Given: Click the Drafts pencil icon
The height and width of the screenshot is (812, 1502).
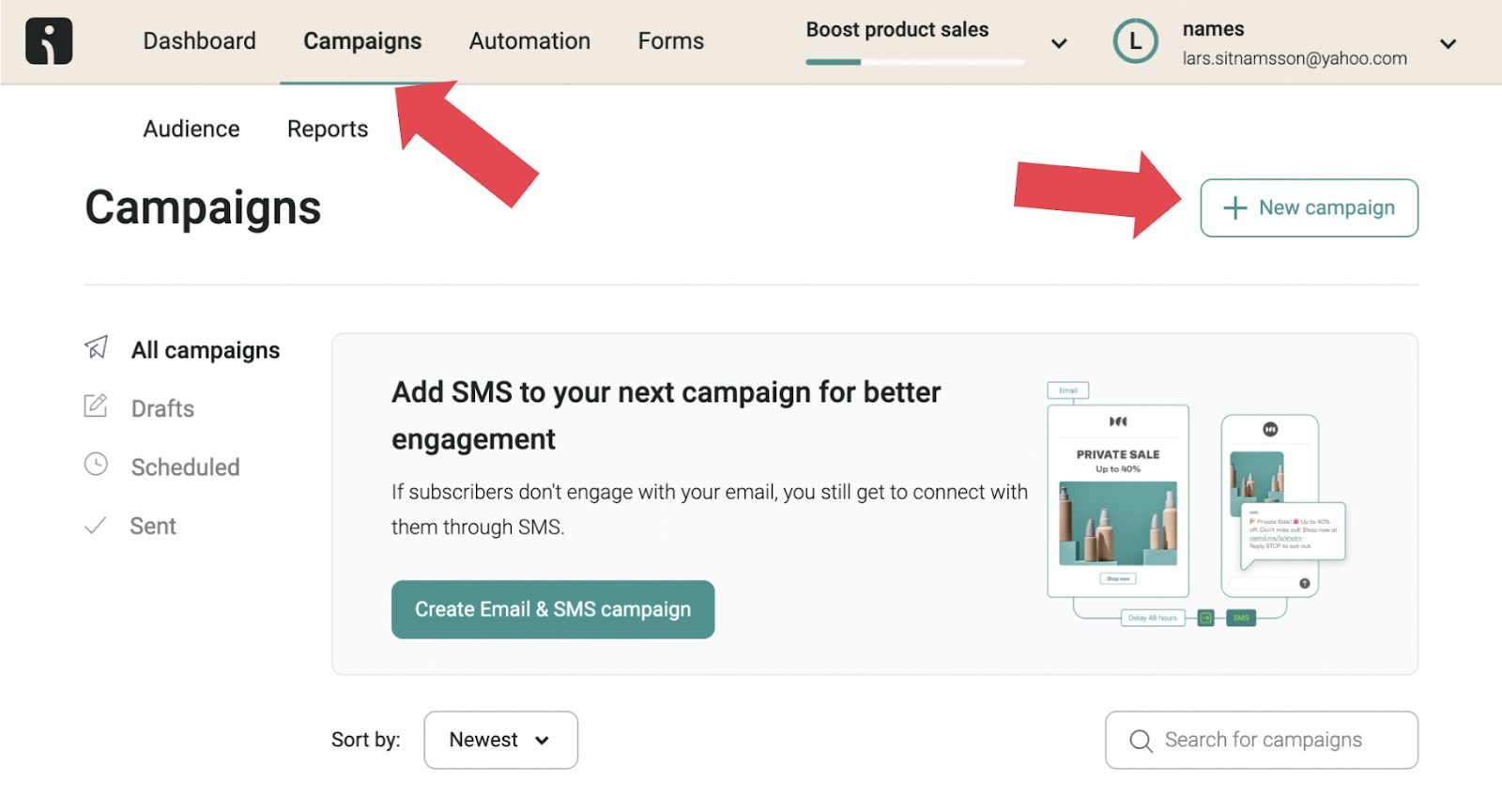Looking at the screenshot, I should (x=95, y=406).
